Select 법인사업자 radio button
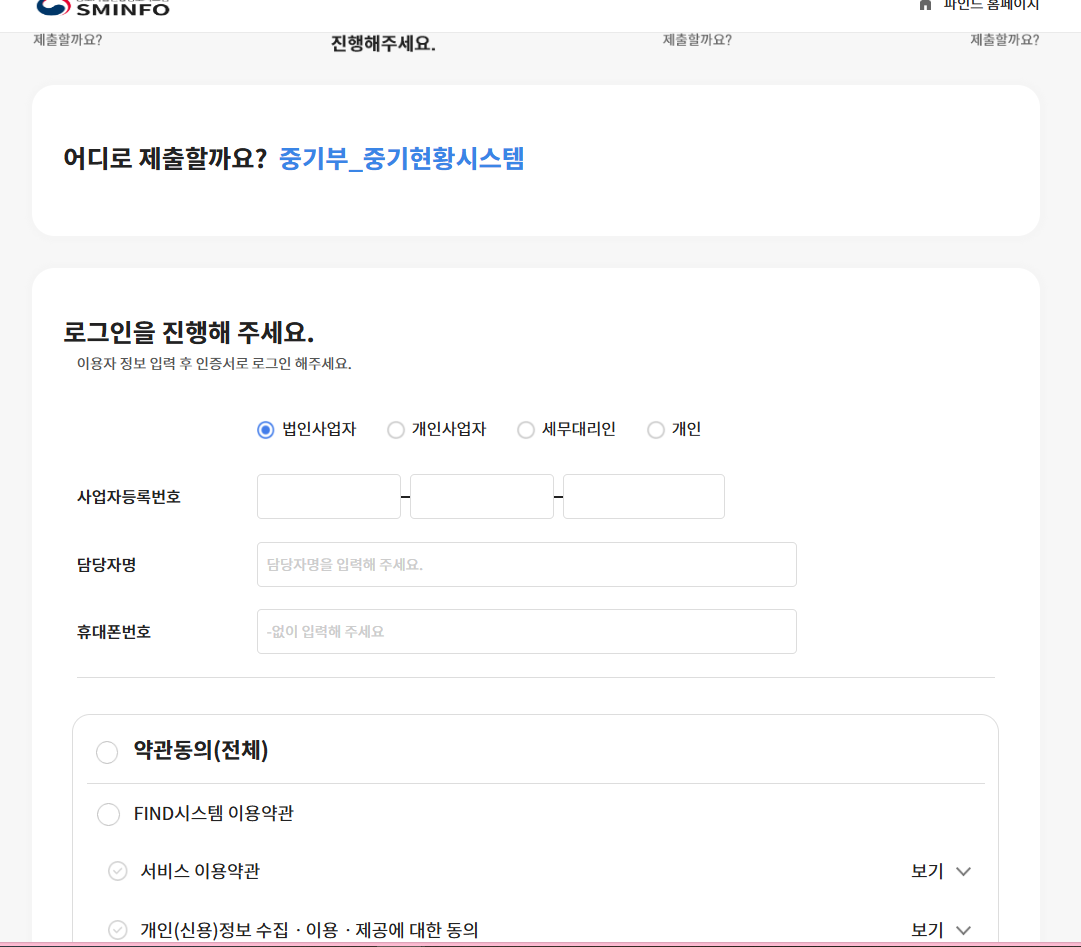The height and width of the screenshot is (947, 1081). click(265, 430)
